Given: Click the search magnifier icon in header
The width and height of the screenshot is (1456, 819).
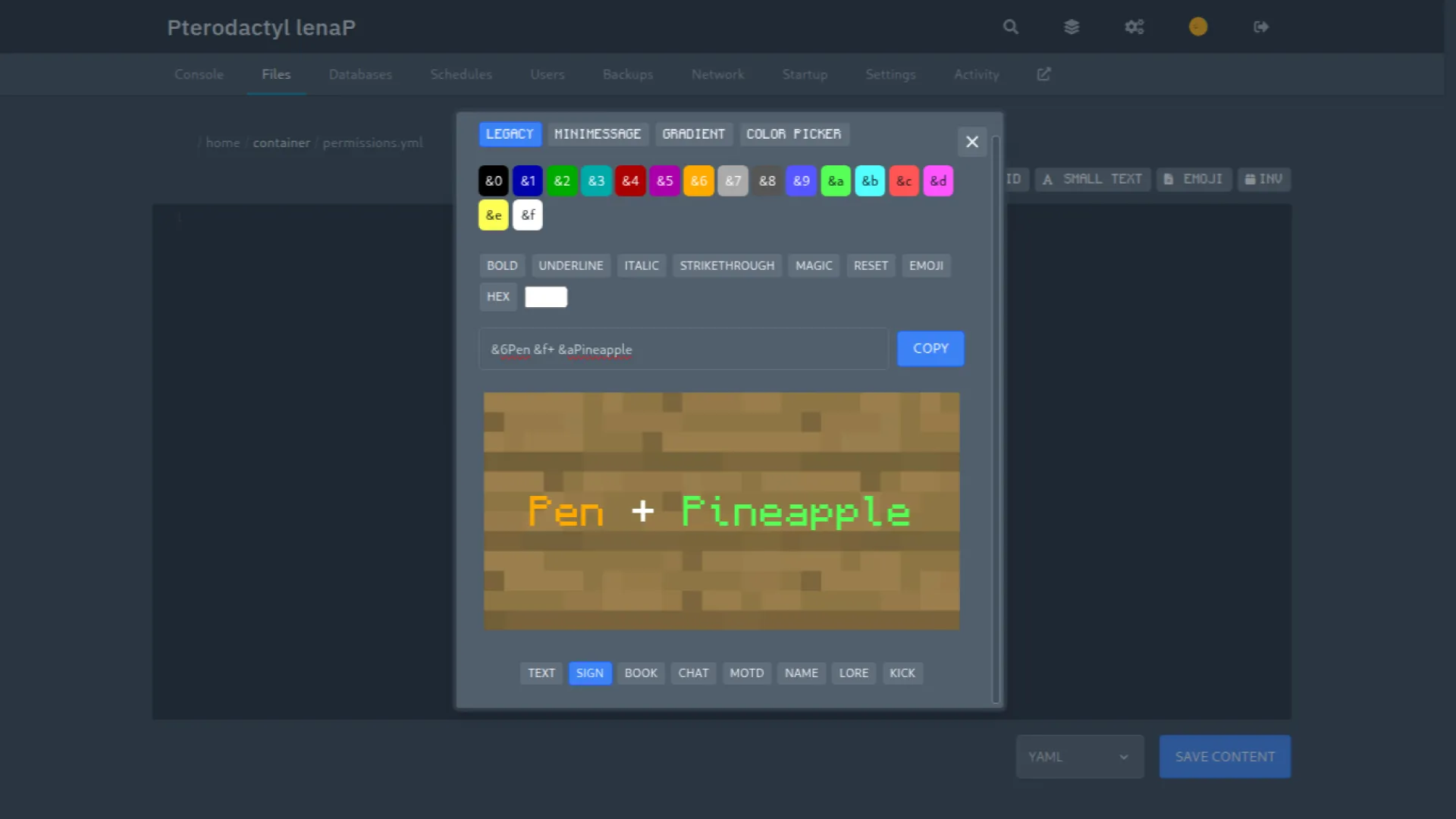Looking at the screenshot, I should 1010,27.
